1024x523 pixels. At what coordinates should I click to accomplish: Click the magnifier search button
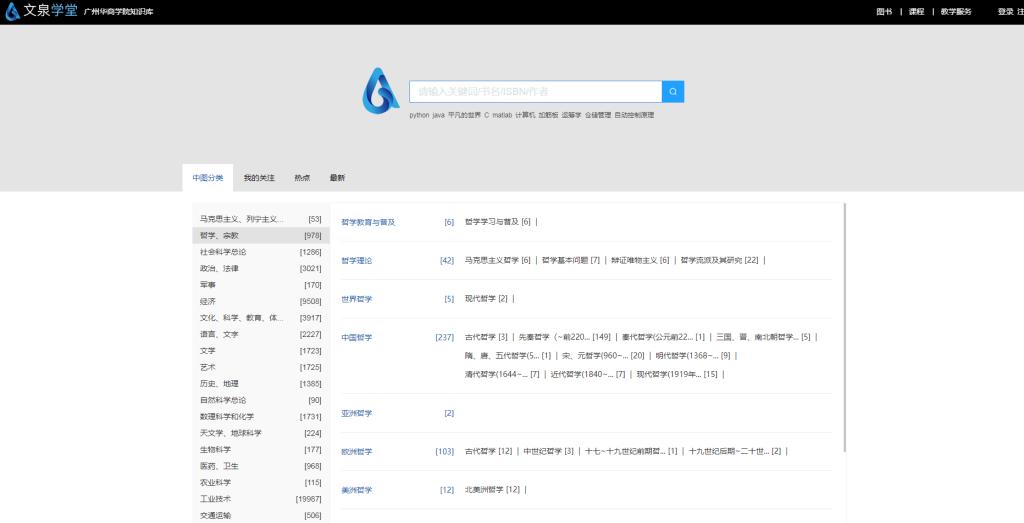click(673, 92)
